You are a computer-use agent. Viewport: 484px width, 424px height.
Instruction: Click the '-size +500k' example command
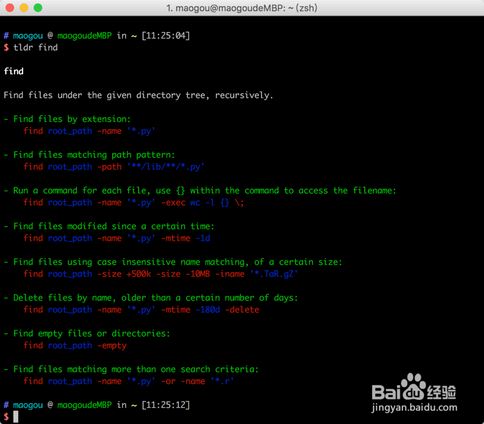[161, 274]
